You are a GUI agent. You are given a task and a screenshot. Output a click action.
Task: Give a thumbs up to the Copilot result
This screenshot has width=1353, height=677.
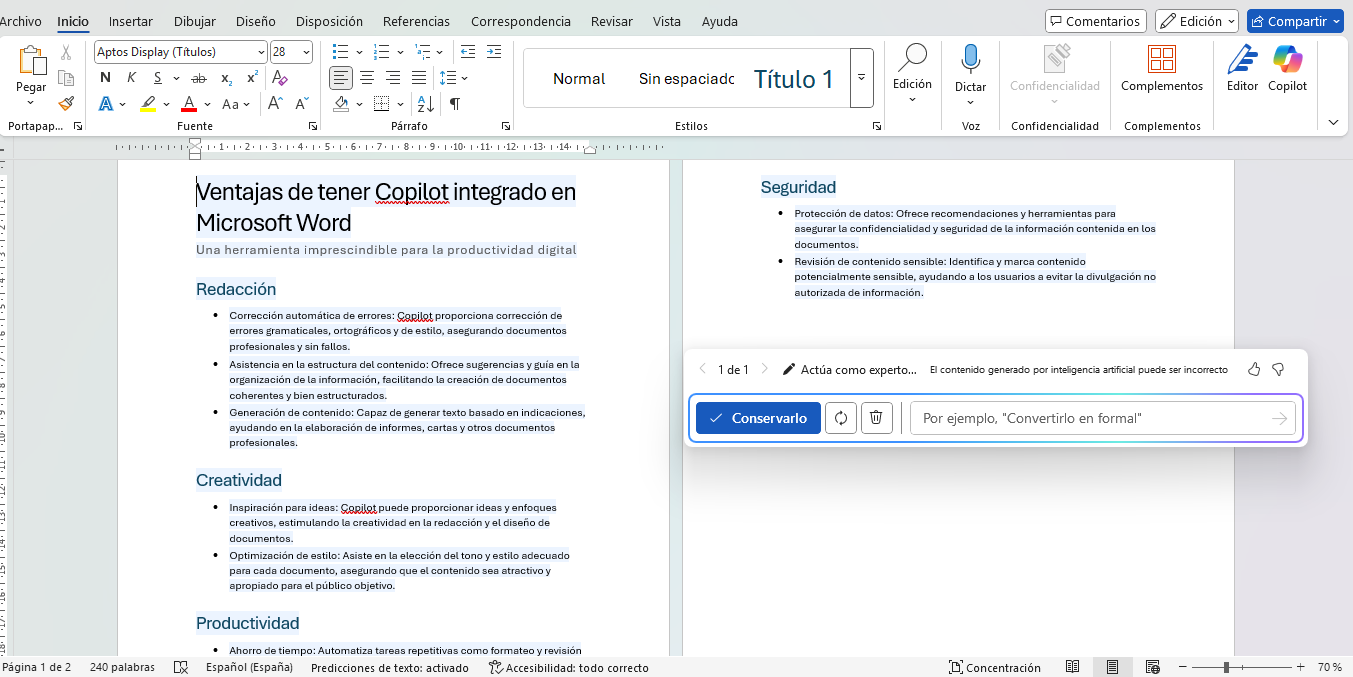pos(1254,369)
